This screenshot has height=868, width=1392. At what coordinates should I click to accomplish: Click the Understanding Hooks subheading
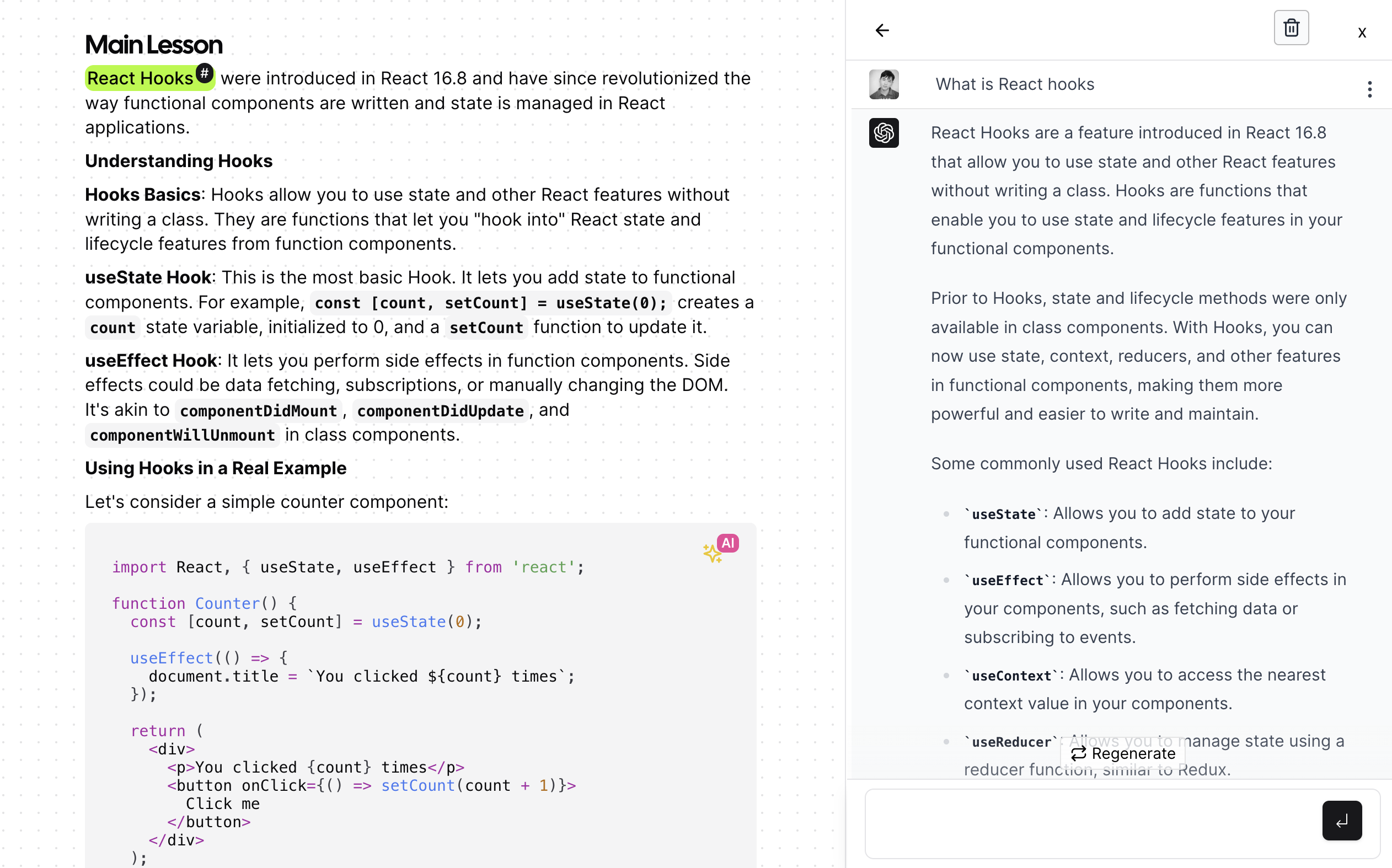click(x=179, y=162)
